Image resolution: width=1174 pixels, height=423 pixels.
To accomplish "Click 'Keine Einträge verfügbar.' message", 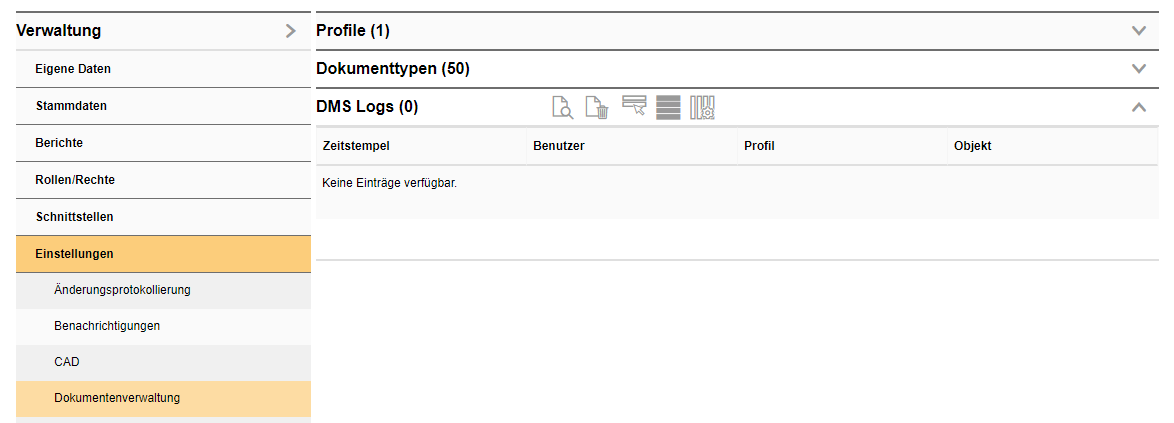I will (389, 183).
